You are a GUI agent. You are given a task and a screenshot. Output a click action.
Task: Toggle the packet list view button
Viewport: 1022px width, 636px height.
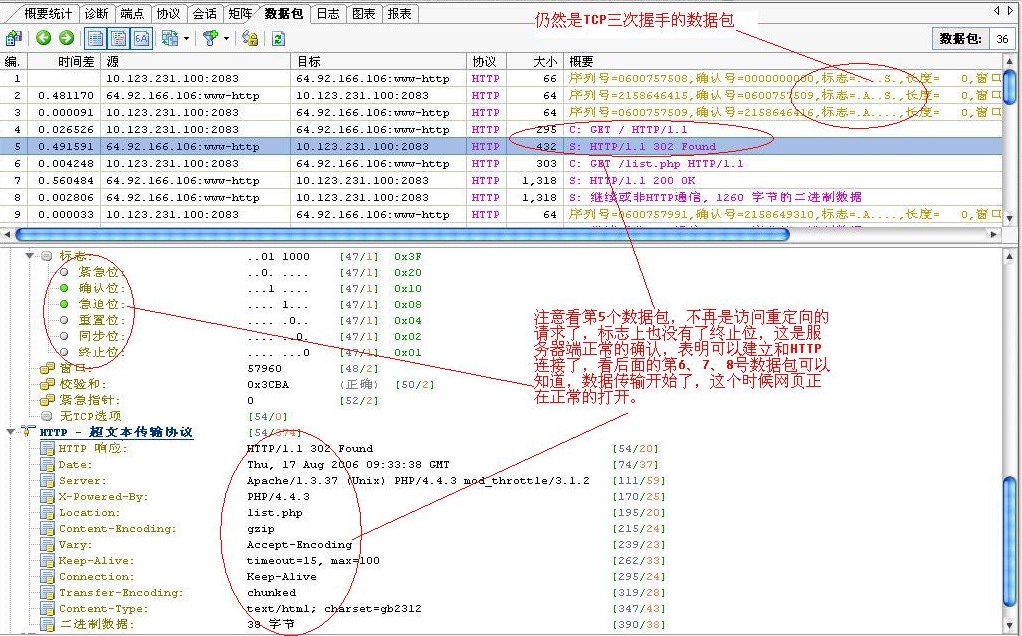[x=96, y=38]
